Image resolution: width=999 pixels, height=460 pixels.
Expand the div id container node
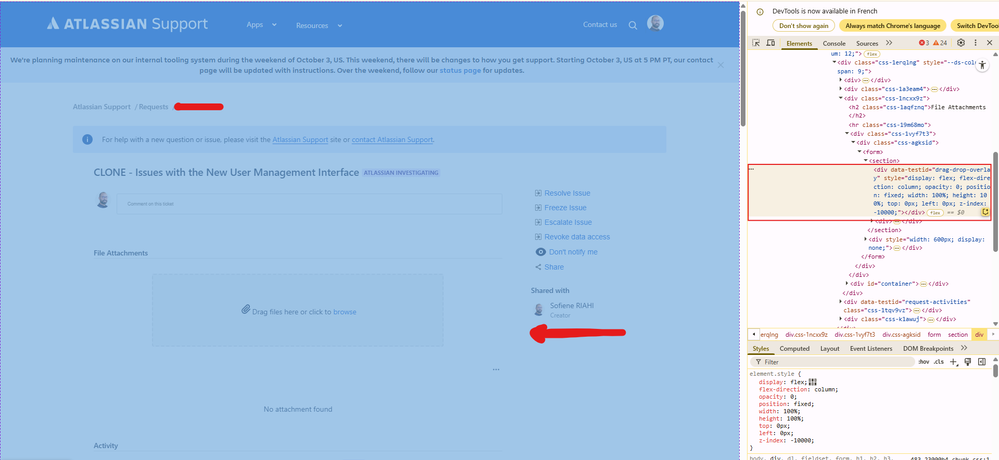[x=847, y=283]
